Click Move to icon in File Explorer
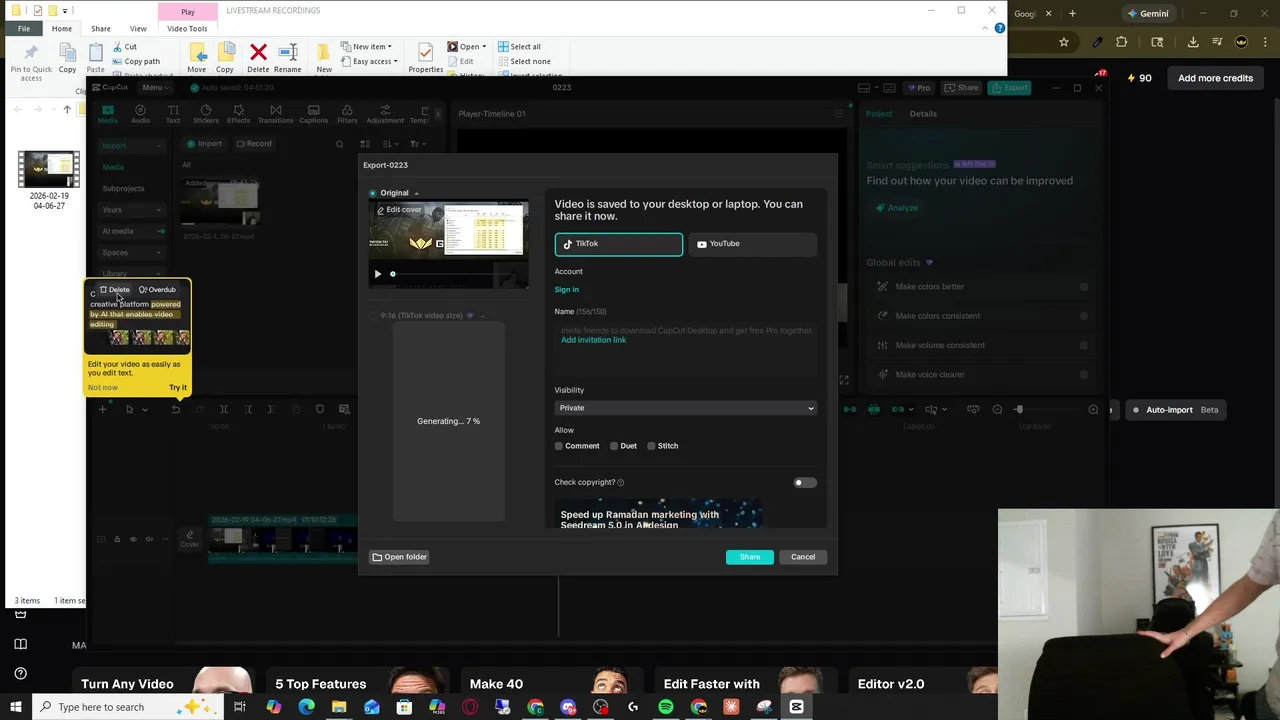 (197, 57)
